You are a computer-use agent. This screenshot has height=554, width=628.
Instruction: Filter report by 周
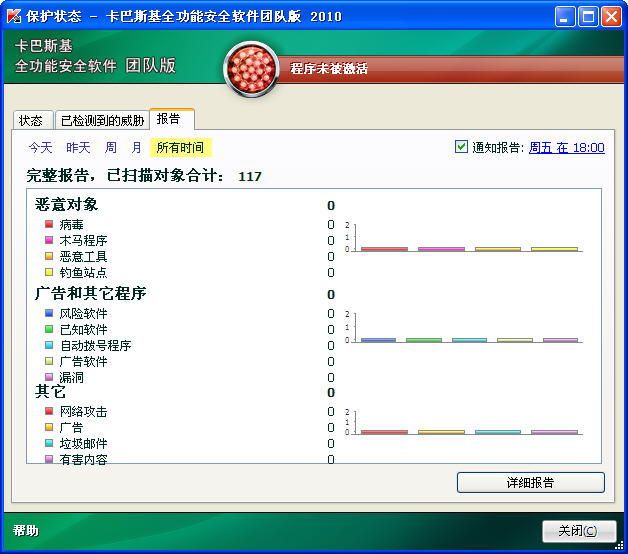pos(111,148)
